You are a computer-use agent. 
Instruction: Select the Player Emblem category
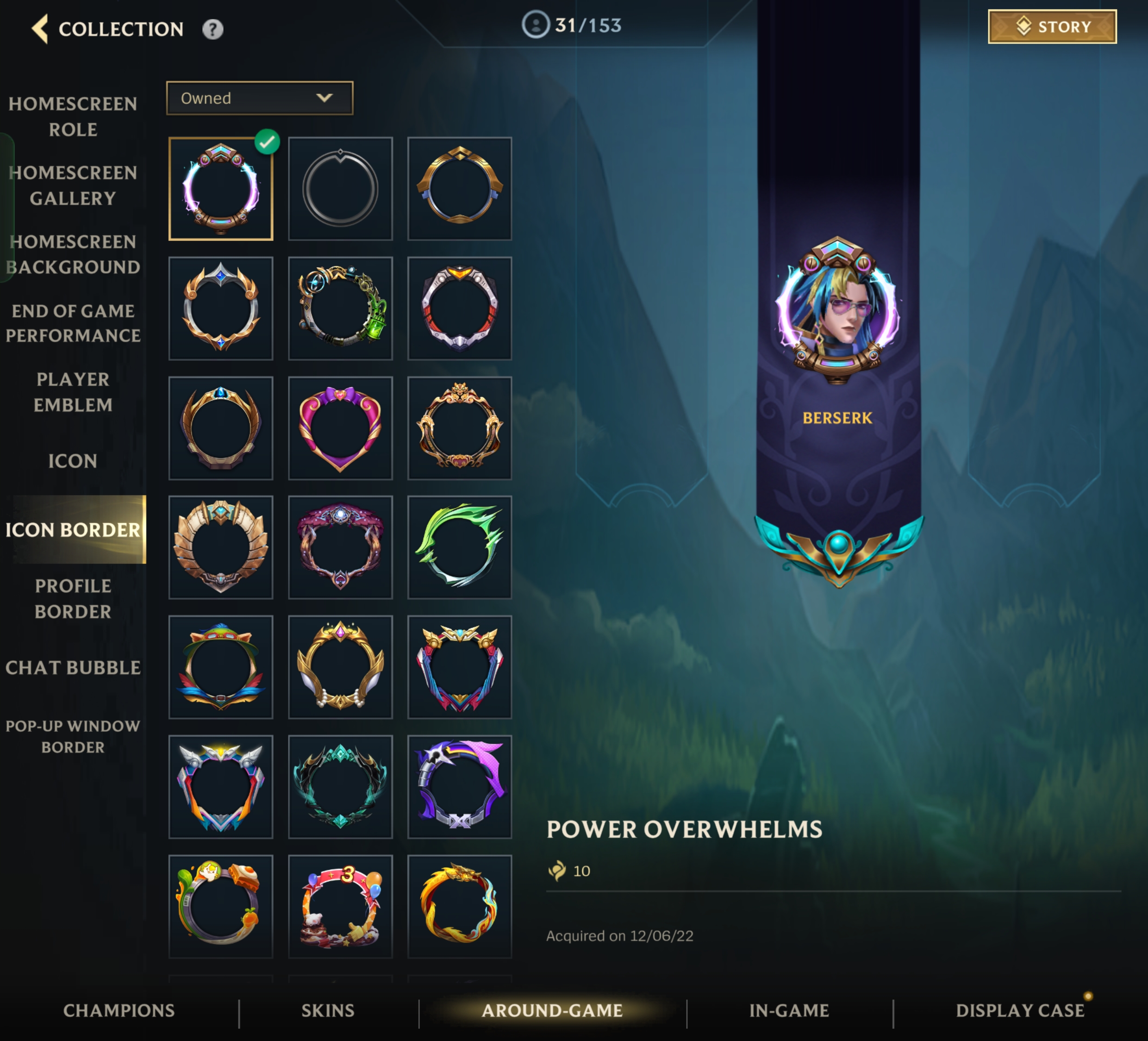[73, 392]
